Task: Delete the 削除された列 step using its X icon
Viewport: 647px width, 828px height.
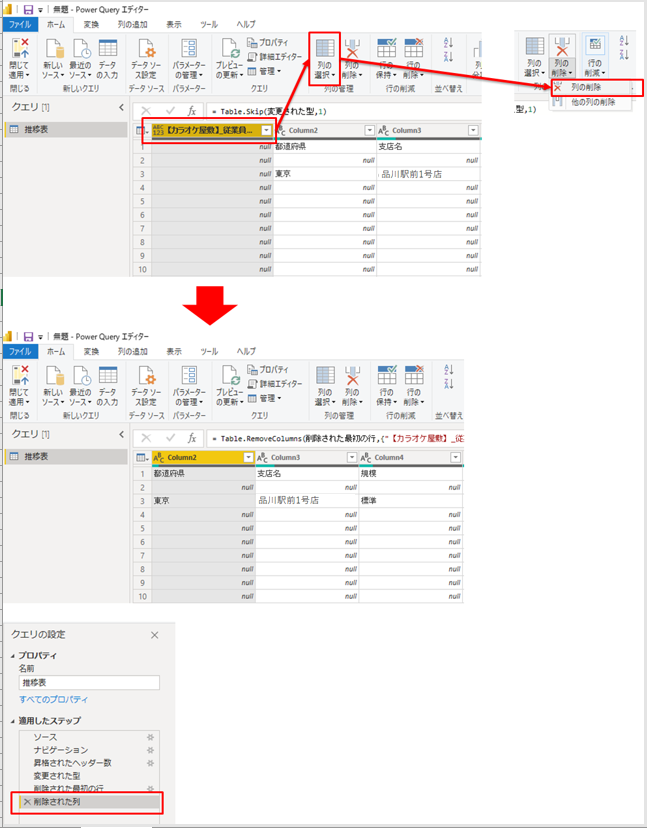Action: pyautogui.click(x=27, y=802)
